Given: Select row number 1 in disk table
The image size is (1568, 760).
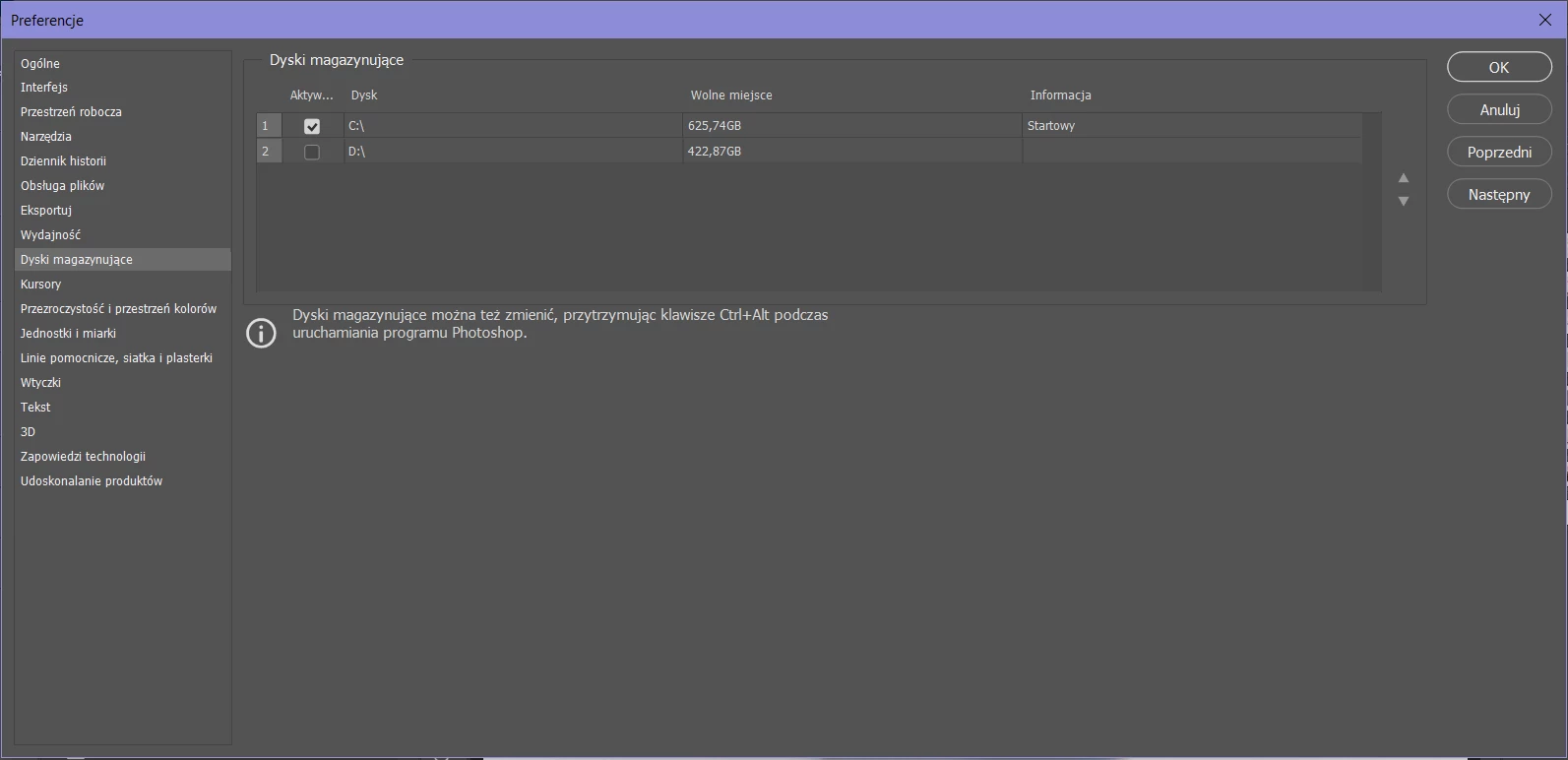Looking at the screenshot, I should point(269,126).
